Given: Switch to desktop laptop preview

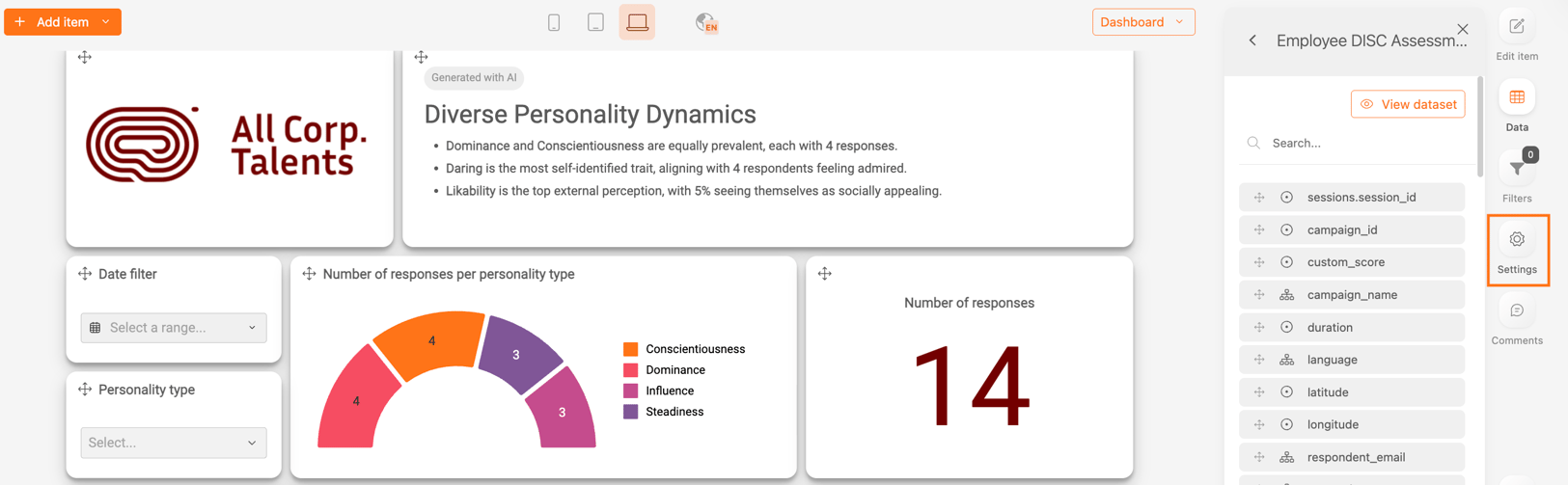Looking at the screenshot, I should (x=637, y=22).
